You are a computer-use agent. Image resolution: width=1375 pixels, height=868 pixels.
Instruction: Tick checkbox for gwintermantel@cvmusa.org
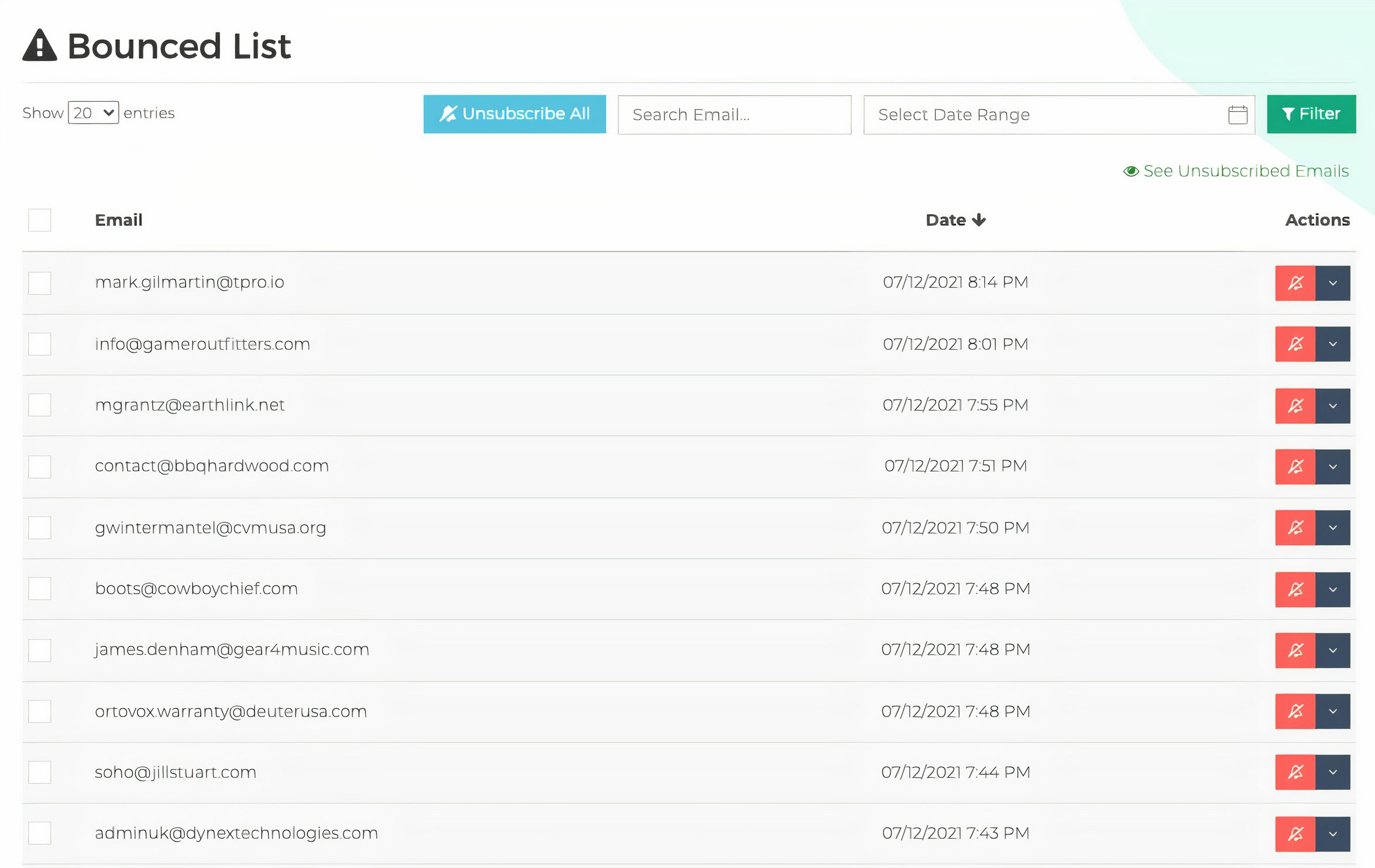(x=40, y=528)
